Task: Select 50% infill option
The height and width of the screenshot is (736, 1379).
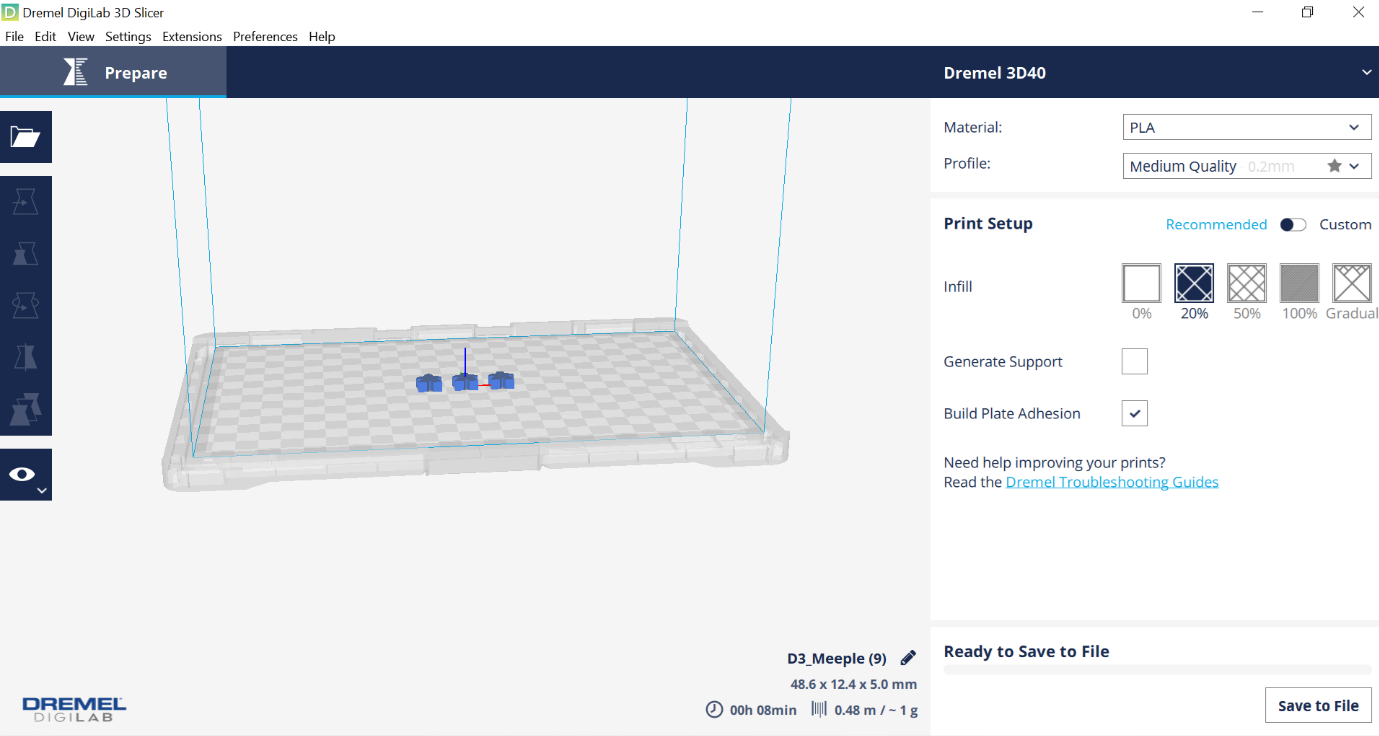Action: click(1247, 283)
